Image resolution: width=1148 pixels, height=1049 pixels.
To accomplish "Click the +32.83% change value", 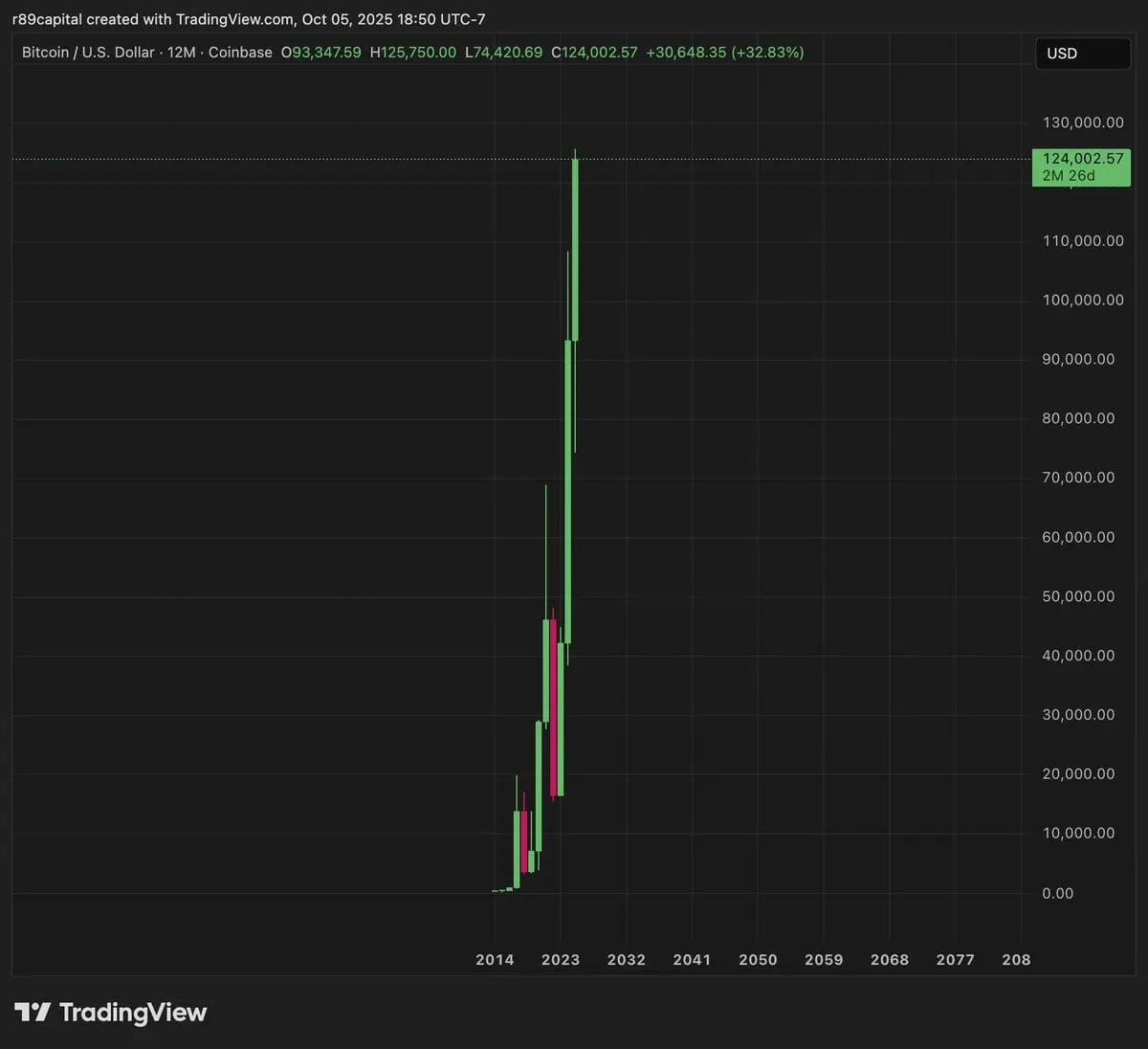I will point(767,53).
